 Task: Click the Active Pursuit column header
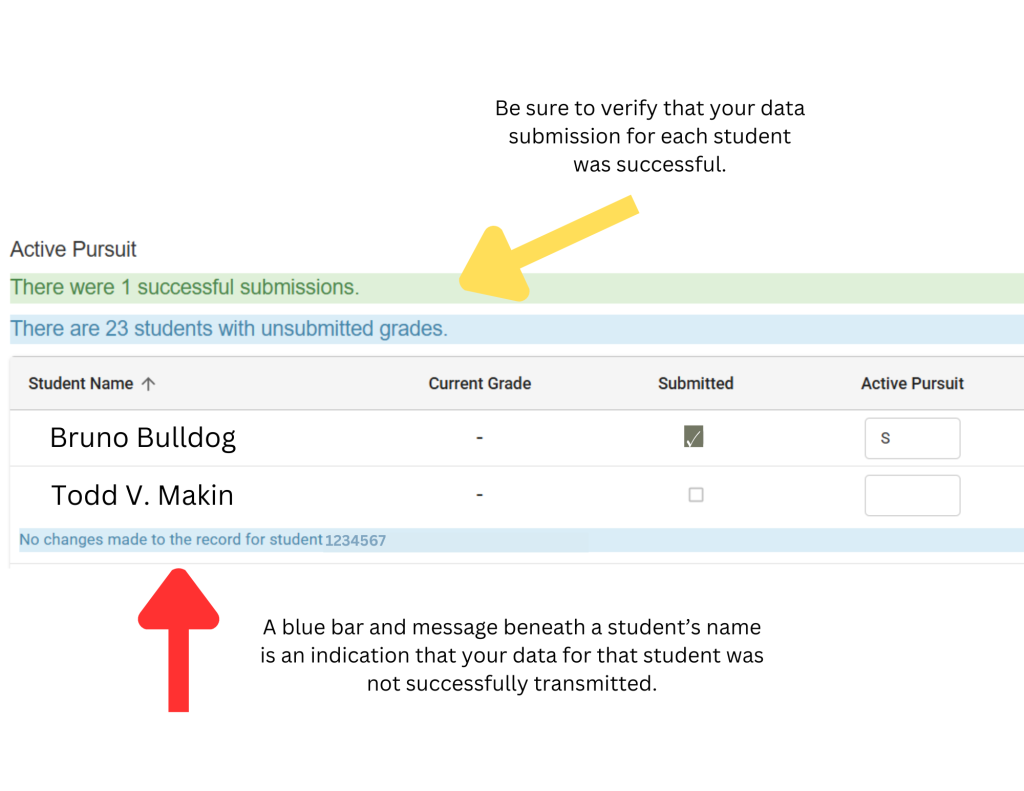[912, 384]
